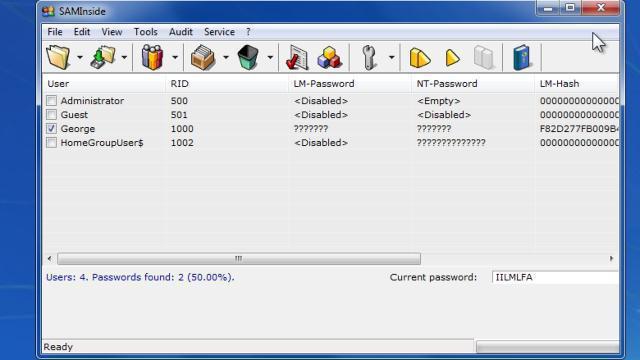
Task: Expand dropdown arrow next to open folder icon
Action: [x=80, y=57]
